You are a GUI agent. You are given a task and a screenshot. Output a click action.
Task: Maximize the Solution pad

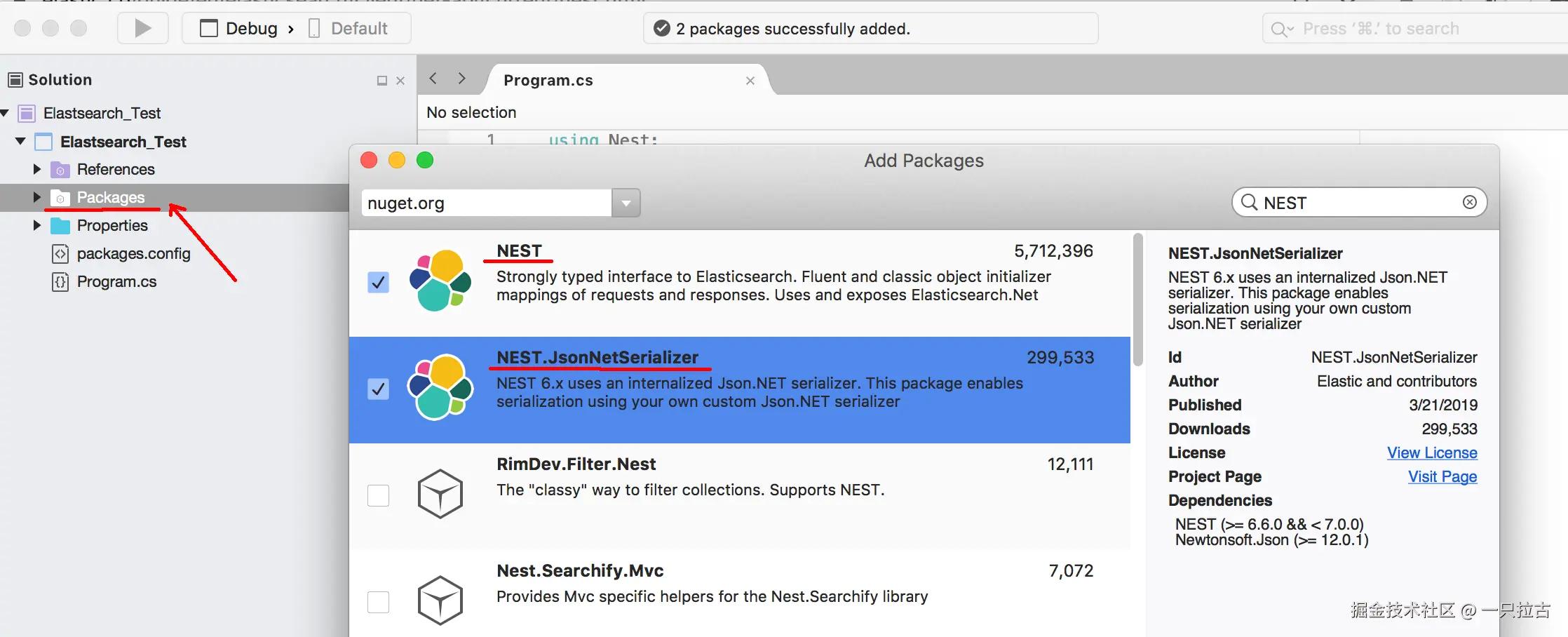coord(382,81)
